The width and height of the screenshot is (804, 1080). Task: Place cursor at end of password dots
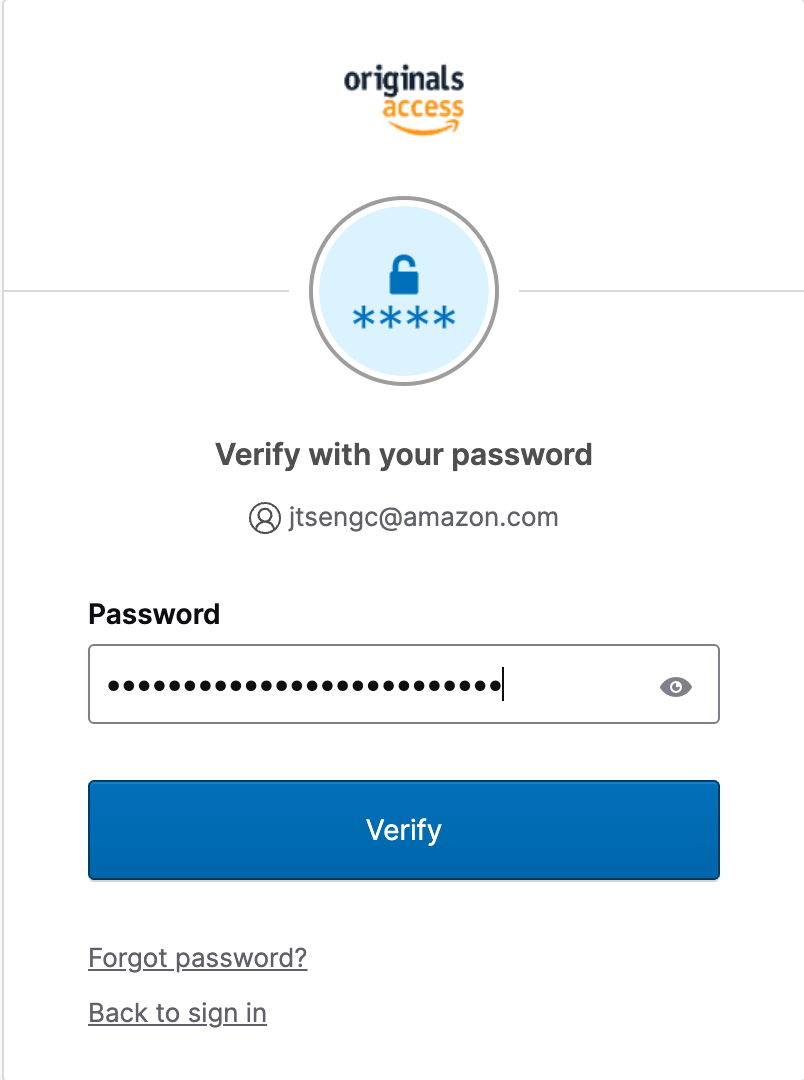tap(503, 684)
